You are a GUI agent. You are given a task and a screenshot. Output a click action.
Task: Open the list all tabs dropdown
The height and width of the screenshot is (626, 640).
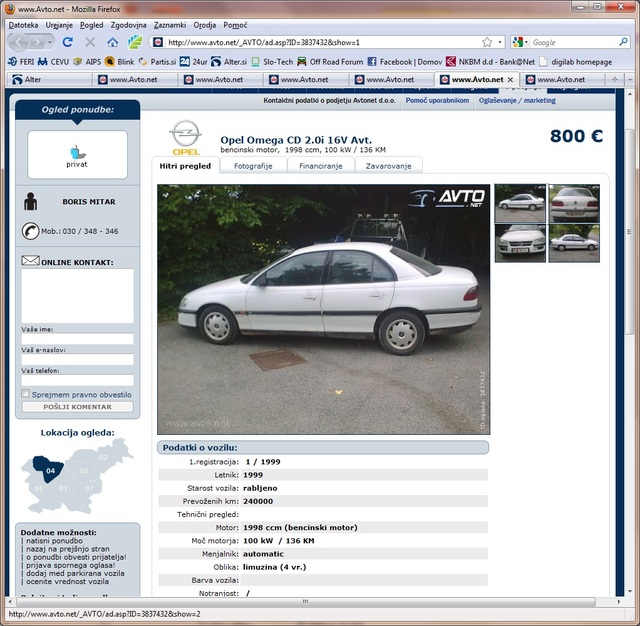[x=630, y=80]
